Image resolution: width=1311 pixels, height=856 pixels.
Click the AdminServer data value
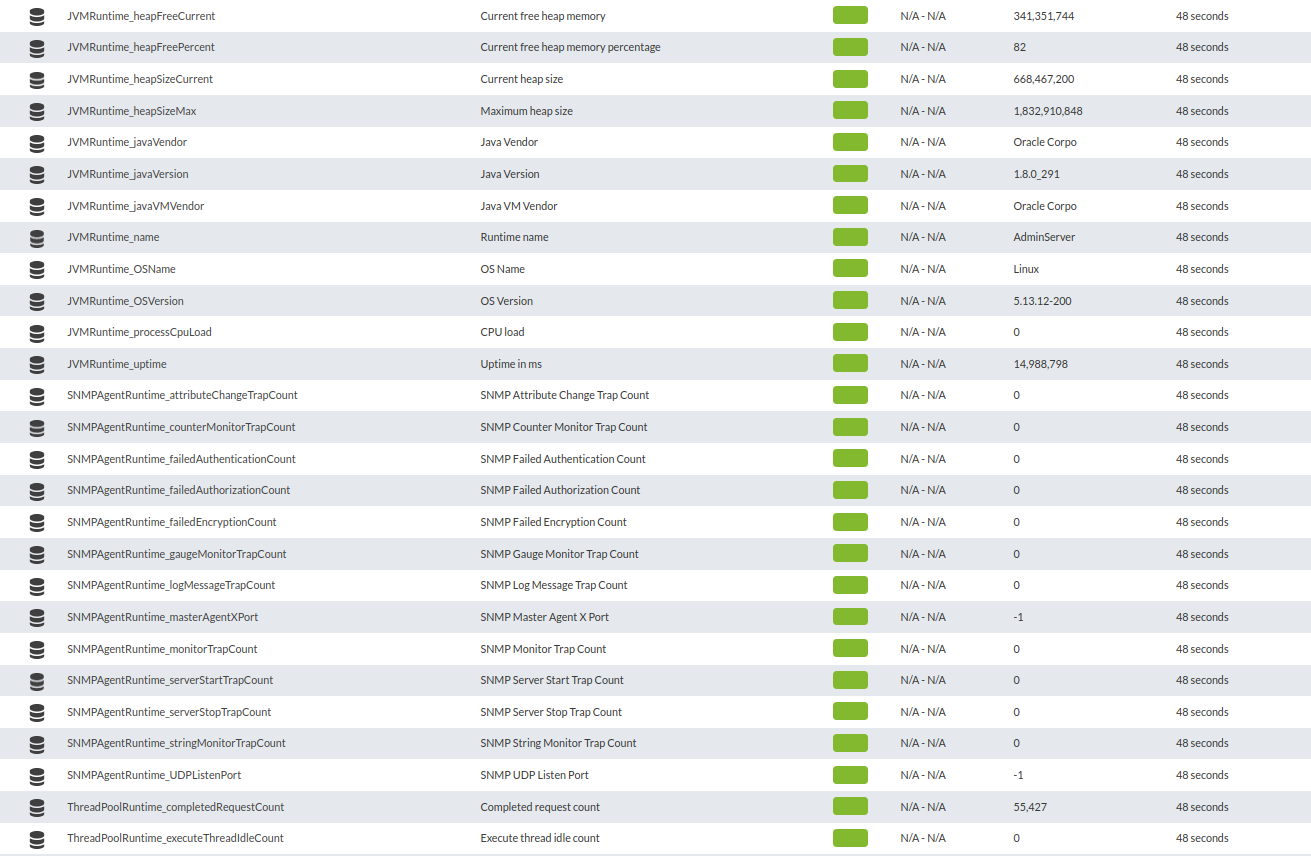click(x=1044, y=237)
